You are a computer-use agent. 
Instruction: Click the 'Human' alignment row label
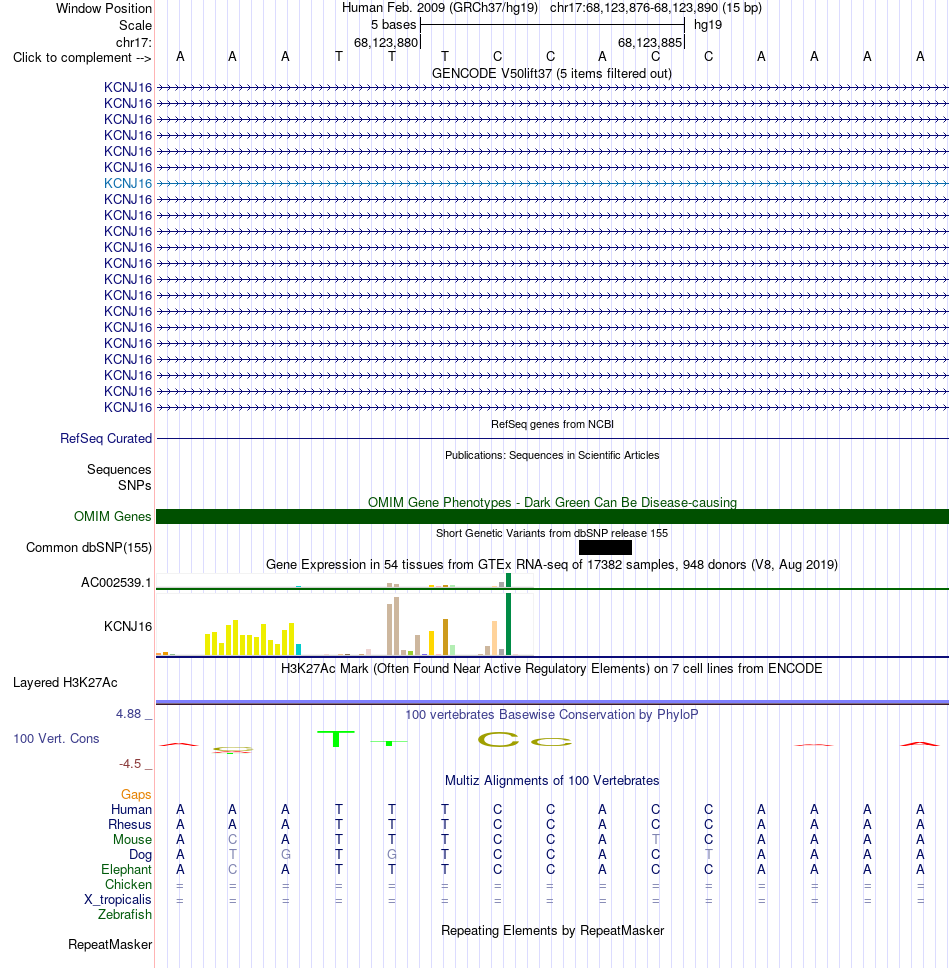tap(131, 809)
